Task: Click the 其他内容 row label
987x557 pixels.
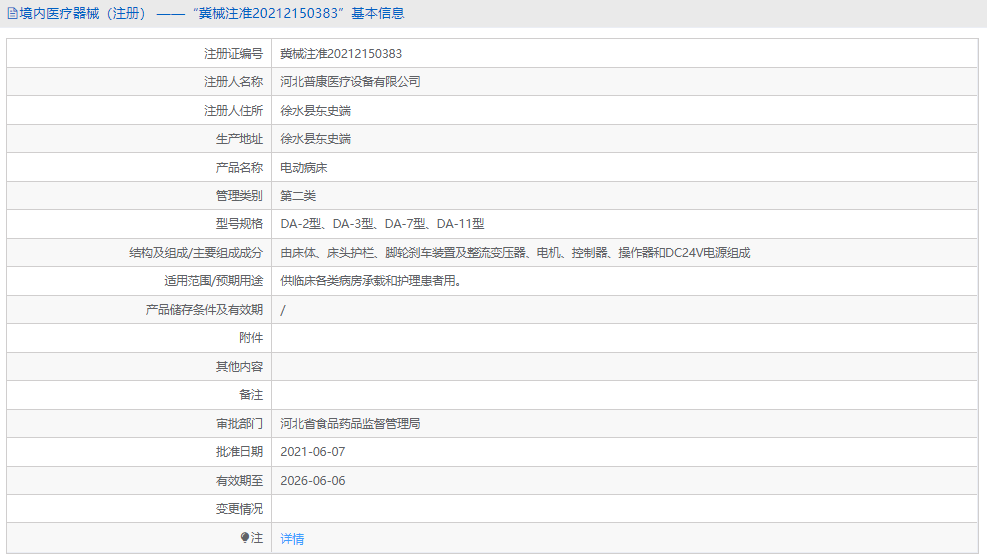Action: click(239, 367)
